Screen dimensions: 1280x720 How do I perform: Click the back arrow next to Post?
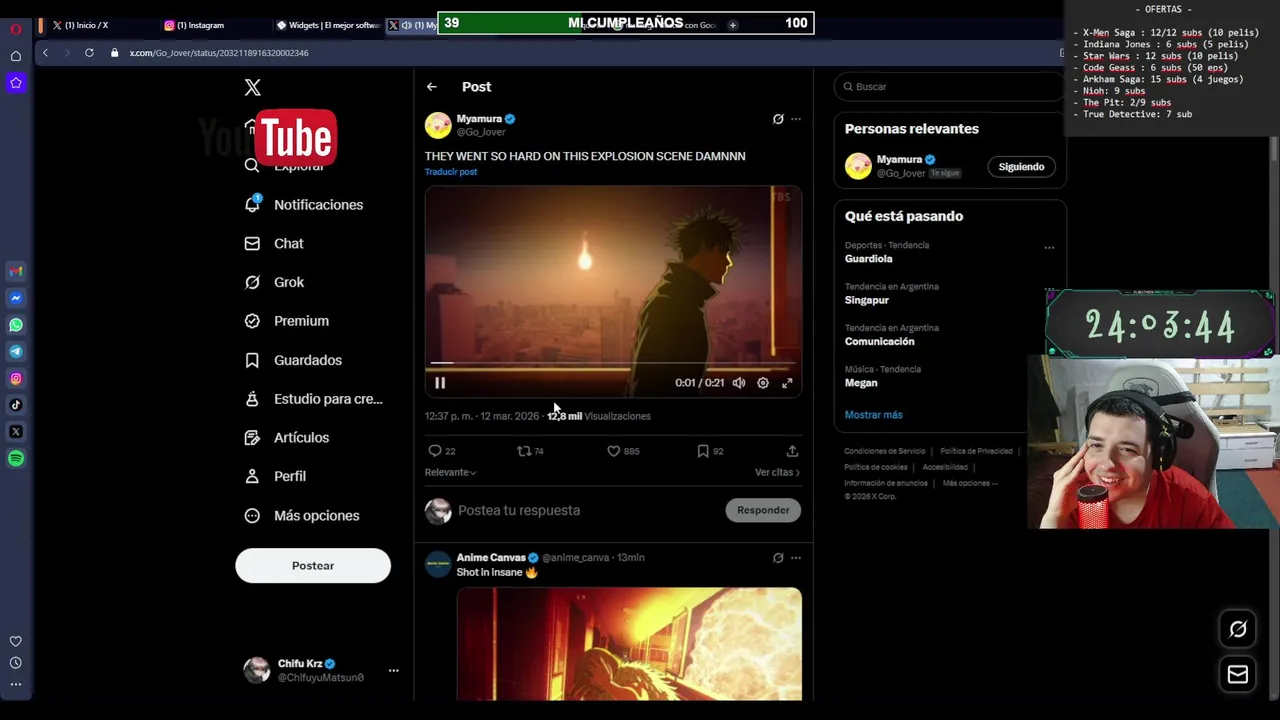pyautogui.click(x=432, y=87)
